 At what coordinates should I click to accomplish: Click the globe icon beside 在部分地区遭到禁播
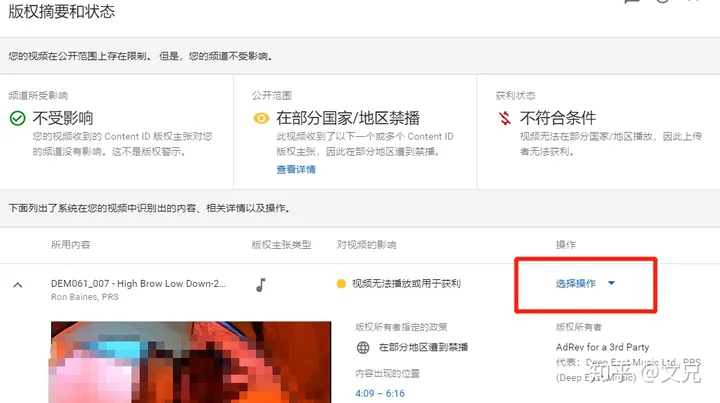click(x=363, y=347)
